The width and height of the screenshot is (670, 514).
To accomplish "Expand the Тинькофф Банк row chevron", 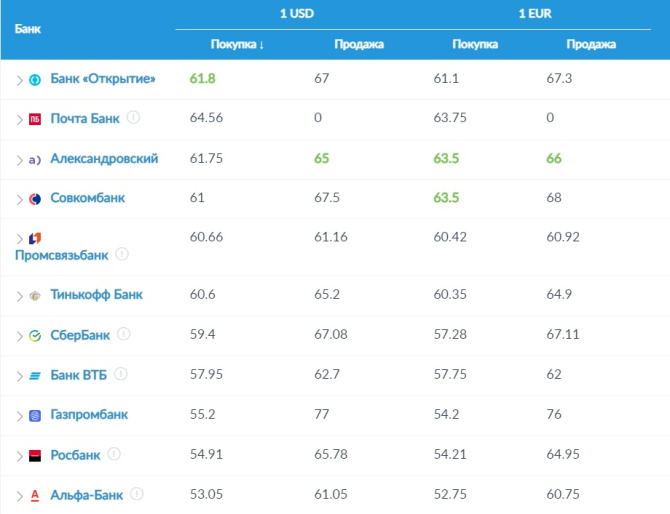I will 19,295.
